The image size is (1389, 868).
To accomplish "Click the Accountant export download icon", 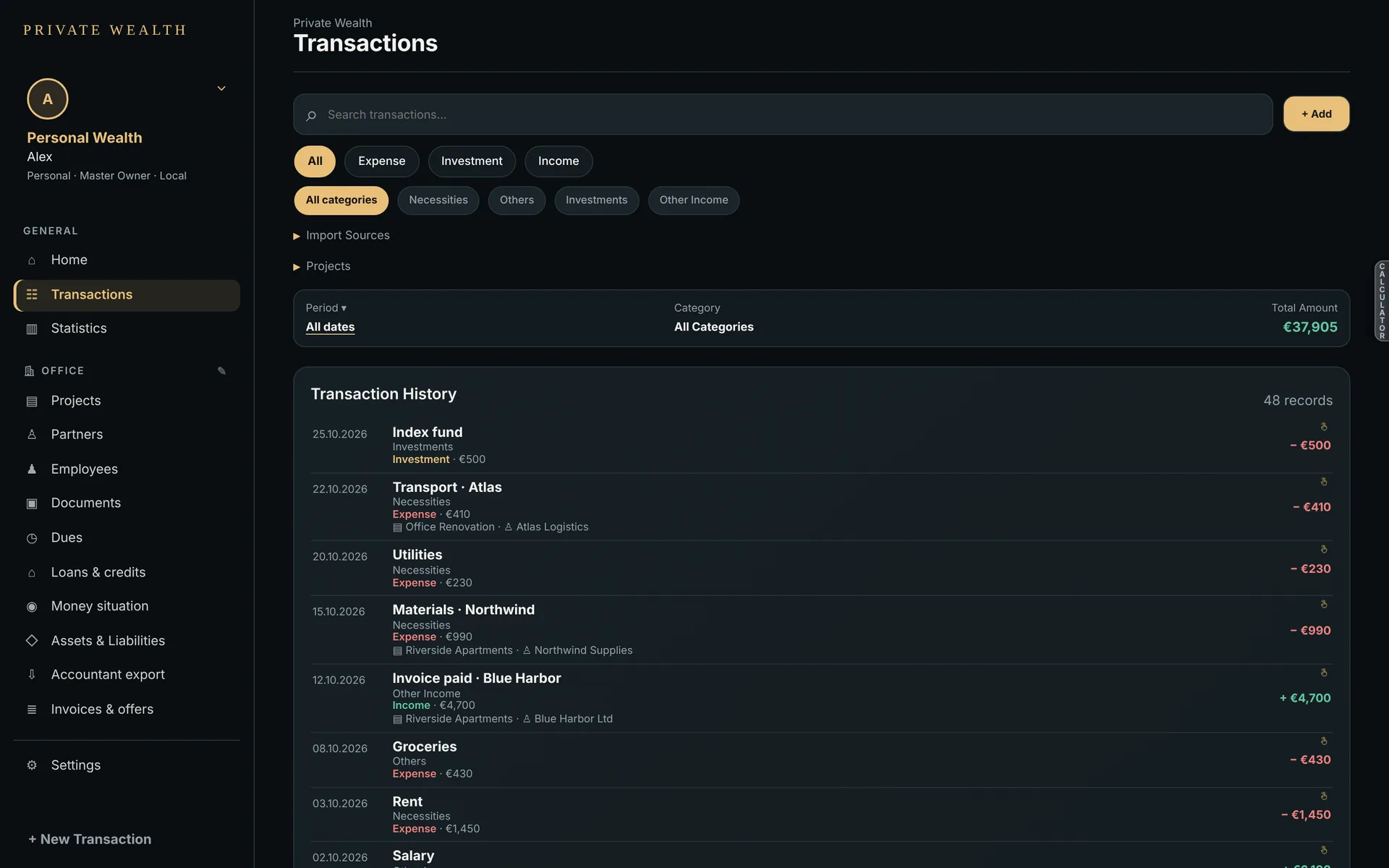I will click(x=32, y=675).
